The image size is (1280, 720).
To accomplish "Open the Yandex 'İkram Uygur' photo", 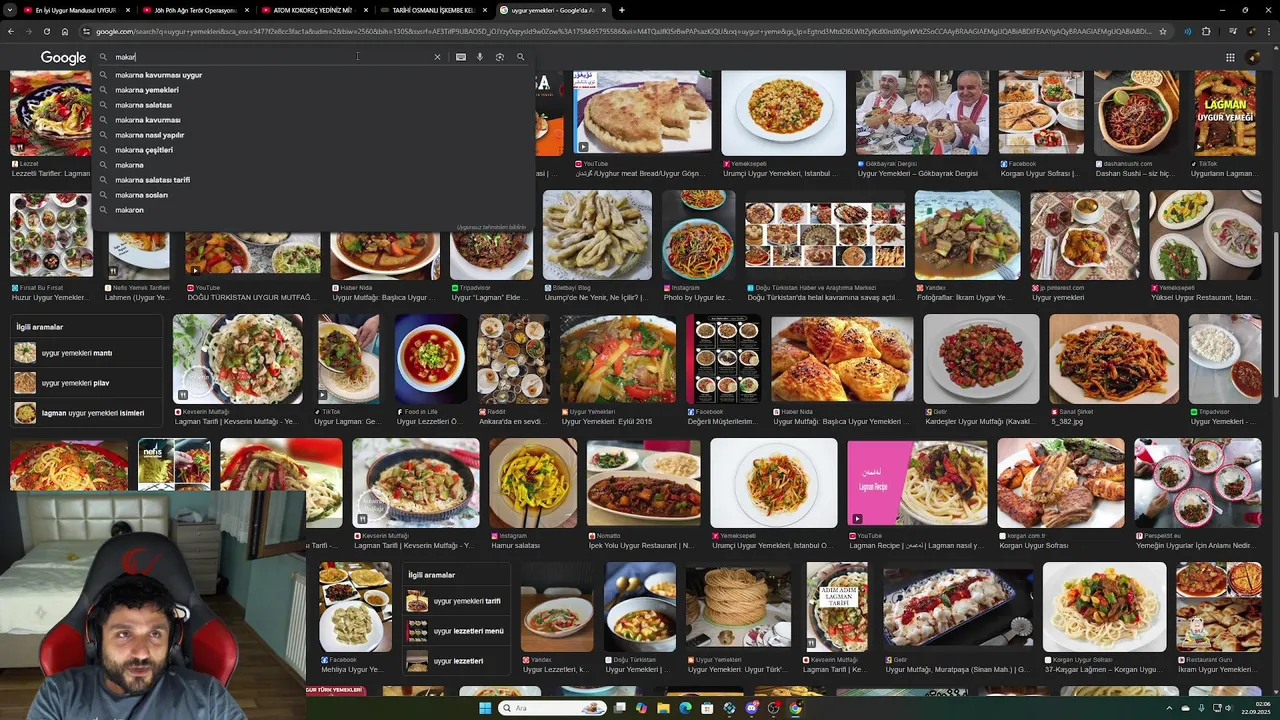I will tap(967, 235).
